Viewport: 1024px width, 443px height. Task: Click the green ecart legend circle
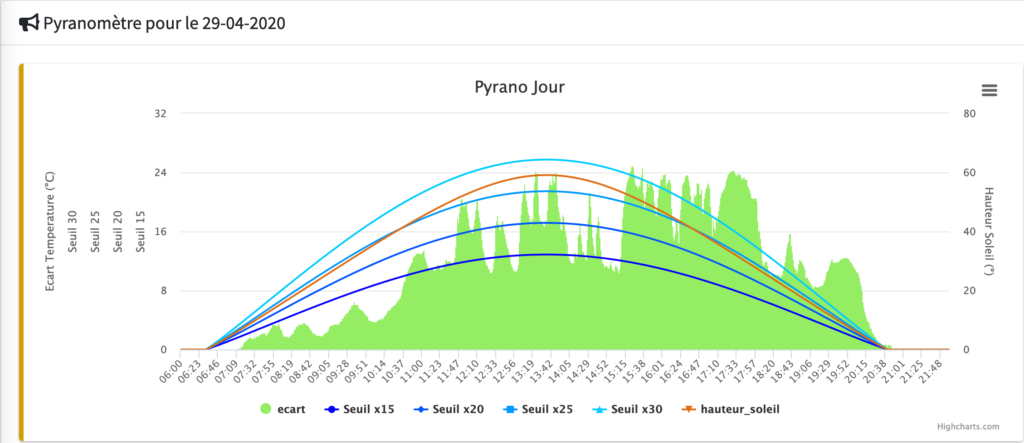pyautogui.click(x=266, y=408)
